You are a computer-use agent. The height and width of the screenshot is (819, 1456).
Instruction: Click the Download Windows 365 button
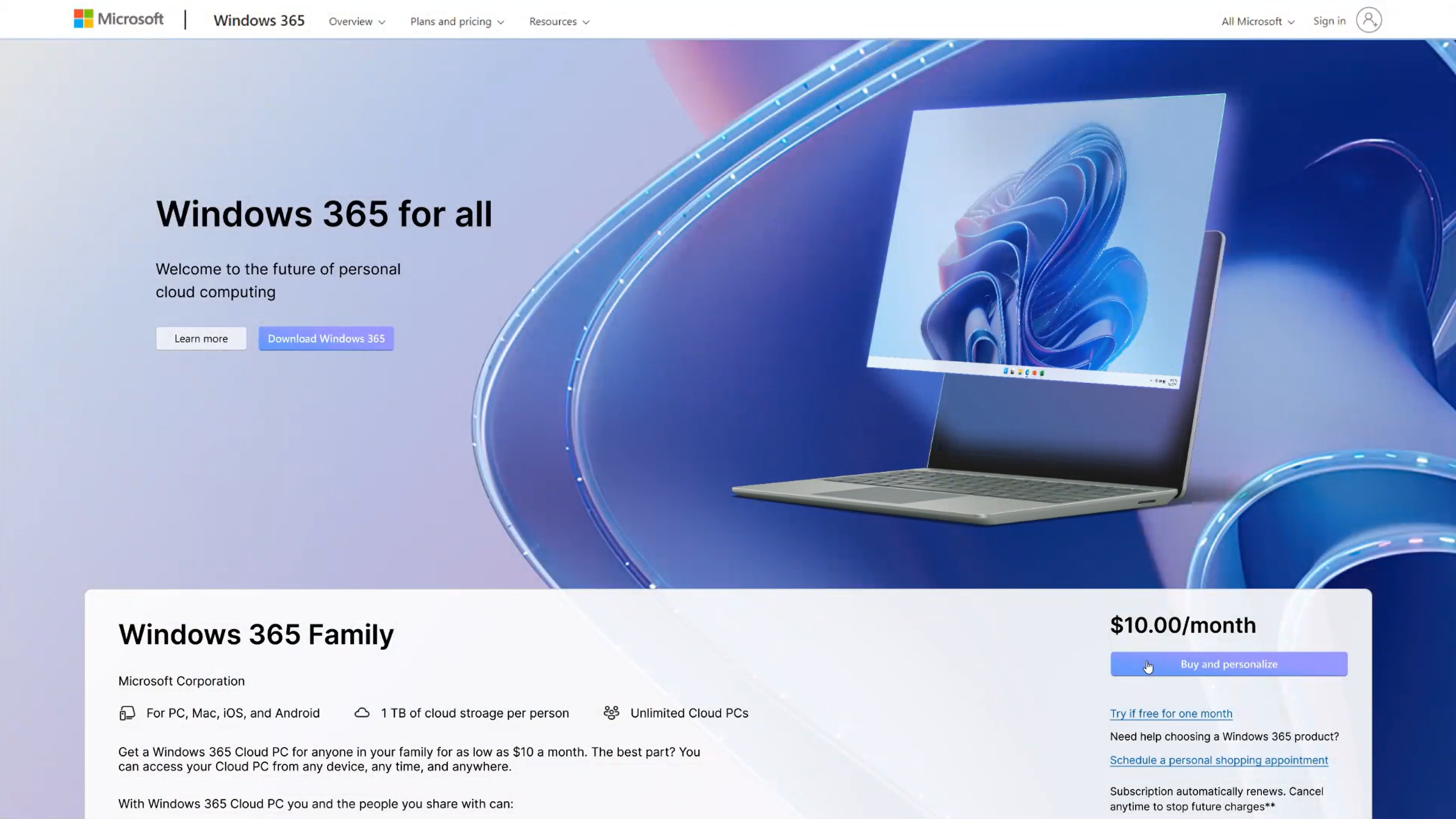coord(326,338)
